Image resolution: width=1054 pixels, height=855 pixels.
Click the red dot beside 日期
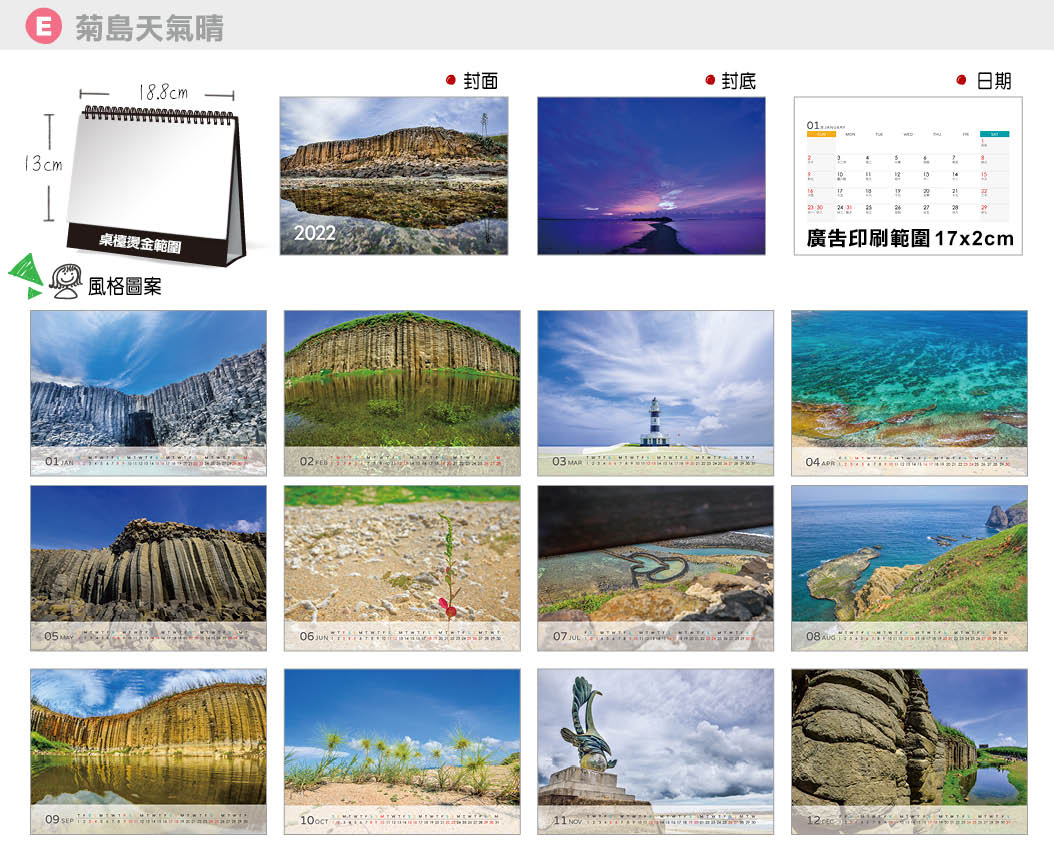point(961,81)
